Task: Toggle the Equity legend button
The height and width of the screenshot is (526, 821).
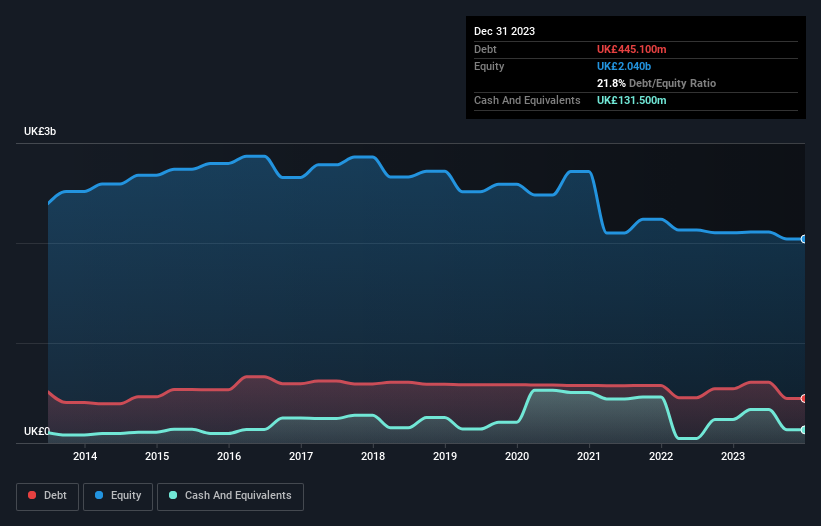Action: point(118,496)
